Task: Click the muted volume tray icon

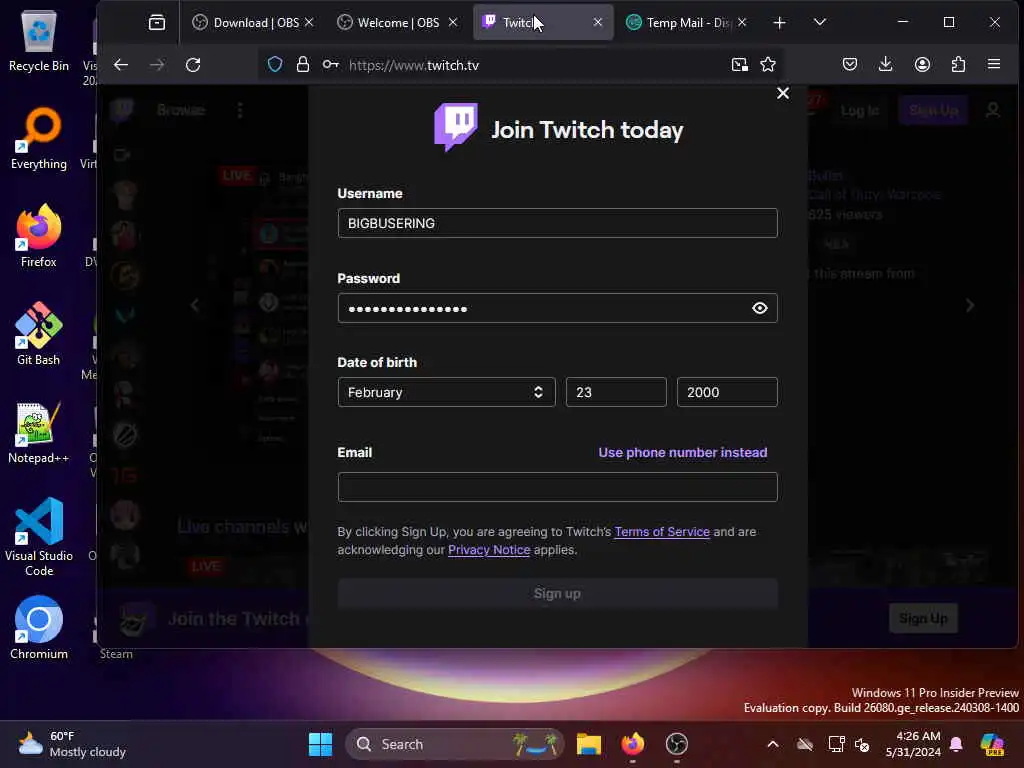Action: point(862,744)
